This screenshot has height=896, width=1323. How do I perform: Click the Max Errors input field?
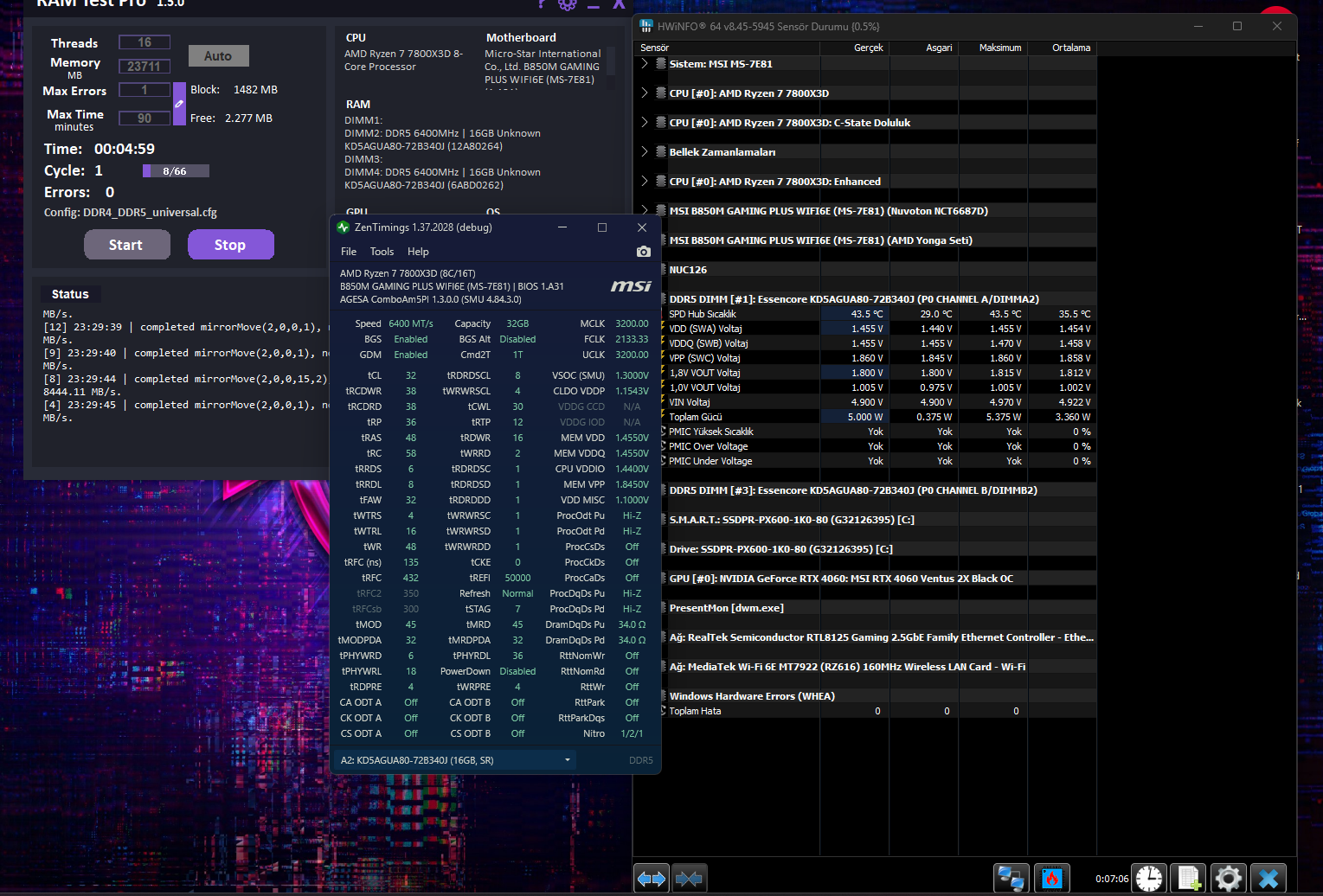tap(145, 90)
